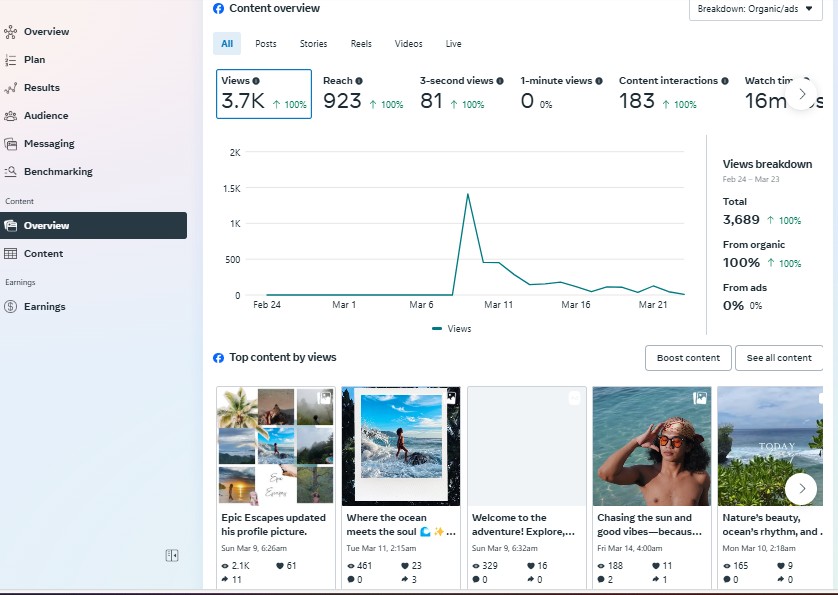Image resolution: width=838 pixels, height=595 pixels.
Task: Open Welcome to the adventure post
Action: (526, 446)
